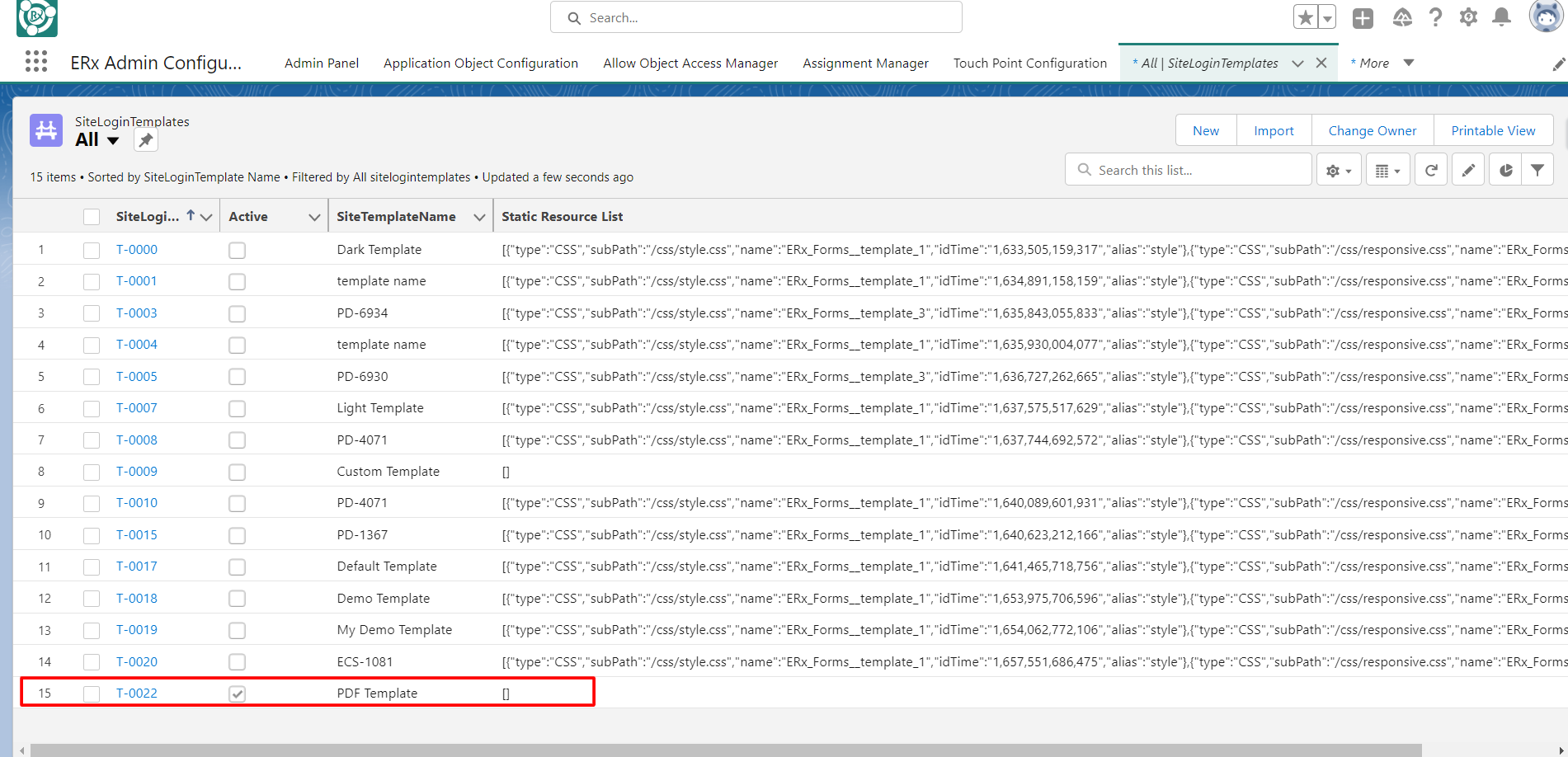Show the list filters panel
This screenshot has width=1568, height=757.
[1537, 170]
